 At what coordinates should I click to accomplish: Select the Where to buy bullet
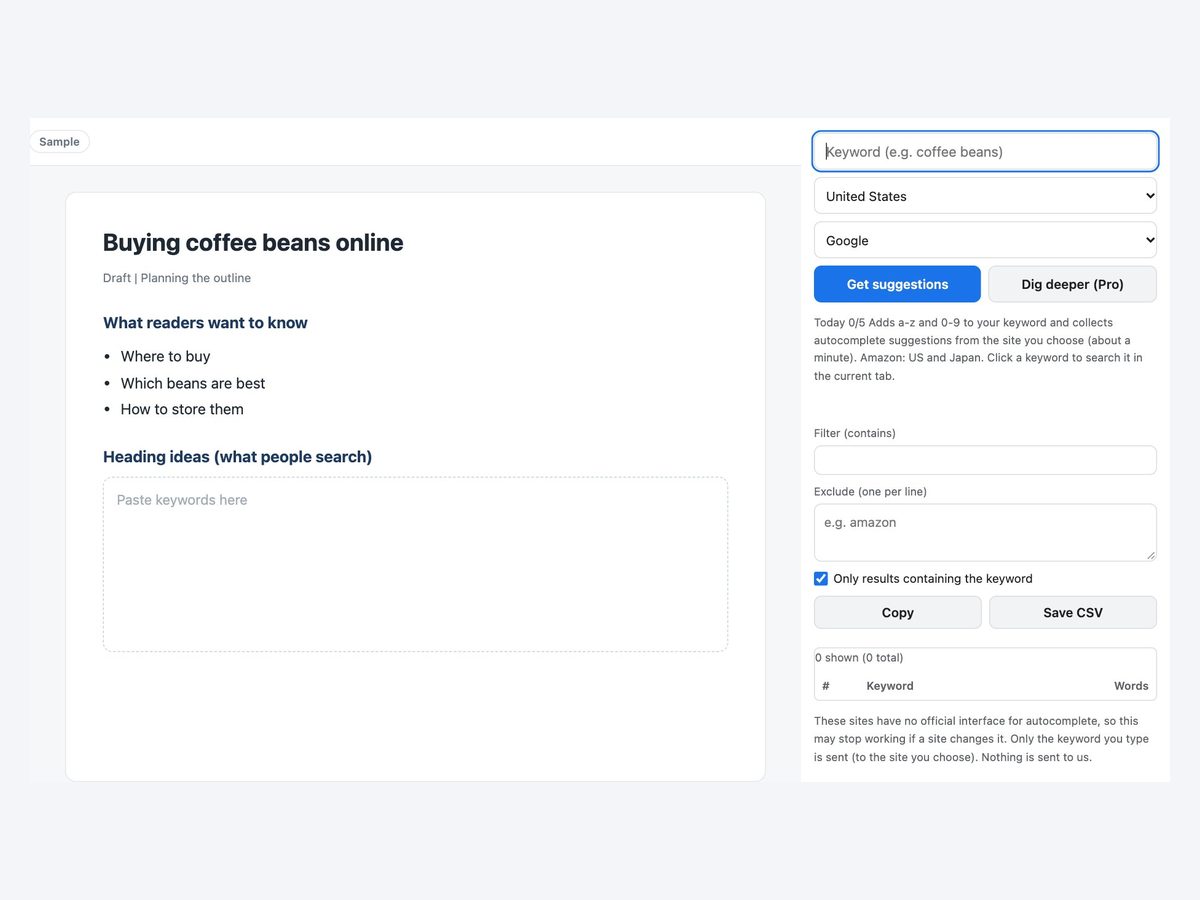(x=165, y=356)
